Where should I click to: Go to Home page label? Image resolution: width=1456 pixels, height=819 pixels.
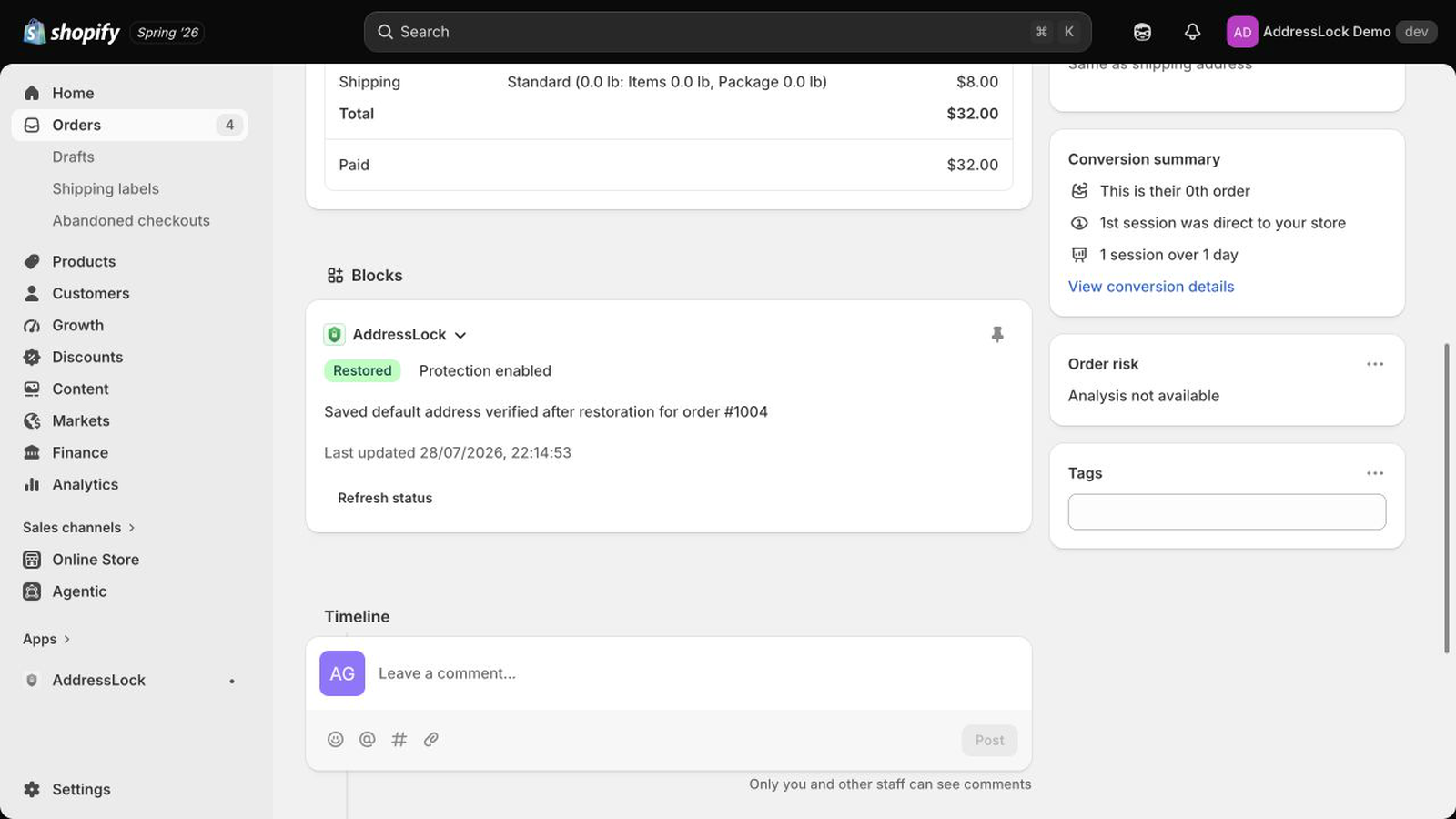pos(73,93)
